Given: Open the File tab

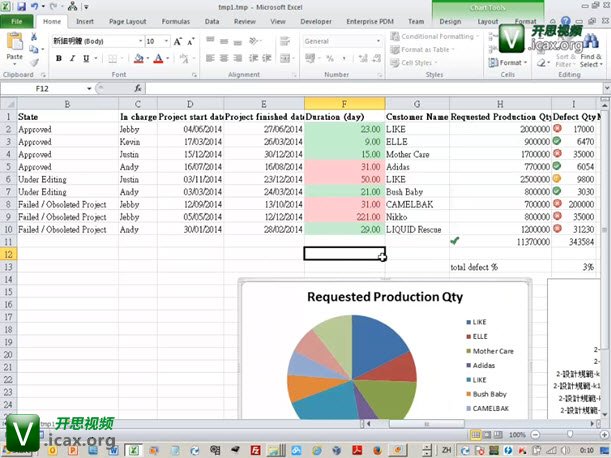Looking at the screenshot, I should click(17, 21).
